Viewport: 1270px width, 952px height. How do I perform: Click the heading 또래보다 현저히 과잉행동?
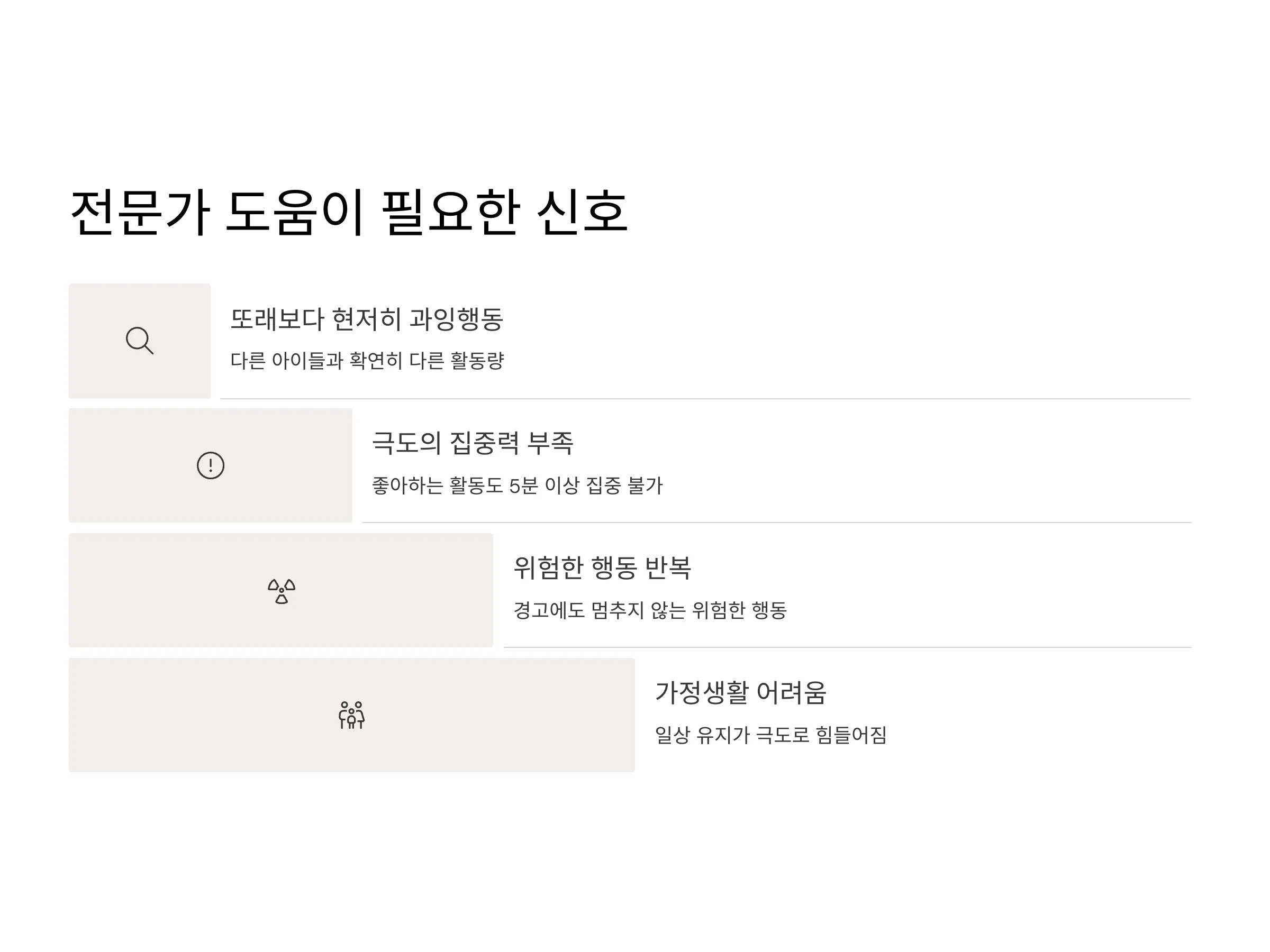pyautogui.click(x=367, y=319)
